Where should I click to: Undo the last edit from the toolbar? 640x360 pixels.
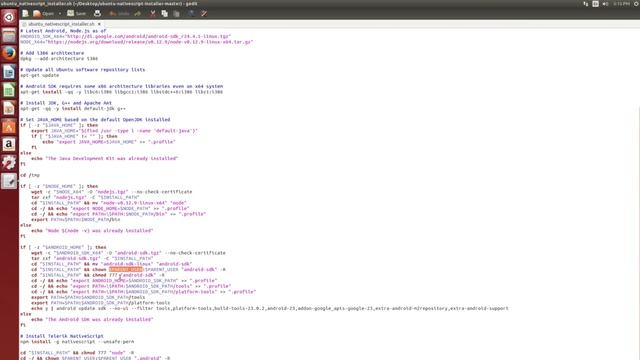click(x=119, y=13)
